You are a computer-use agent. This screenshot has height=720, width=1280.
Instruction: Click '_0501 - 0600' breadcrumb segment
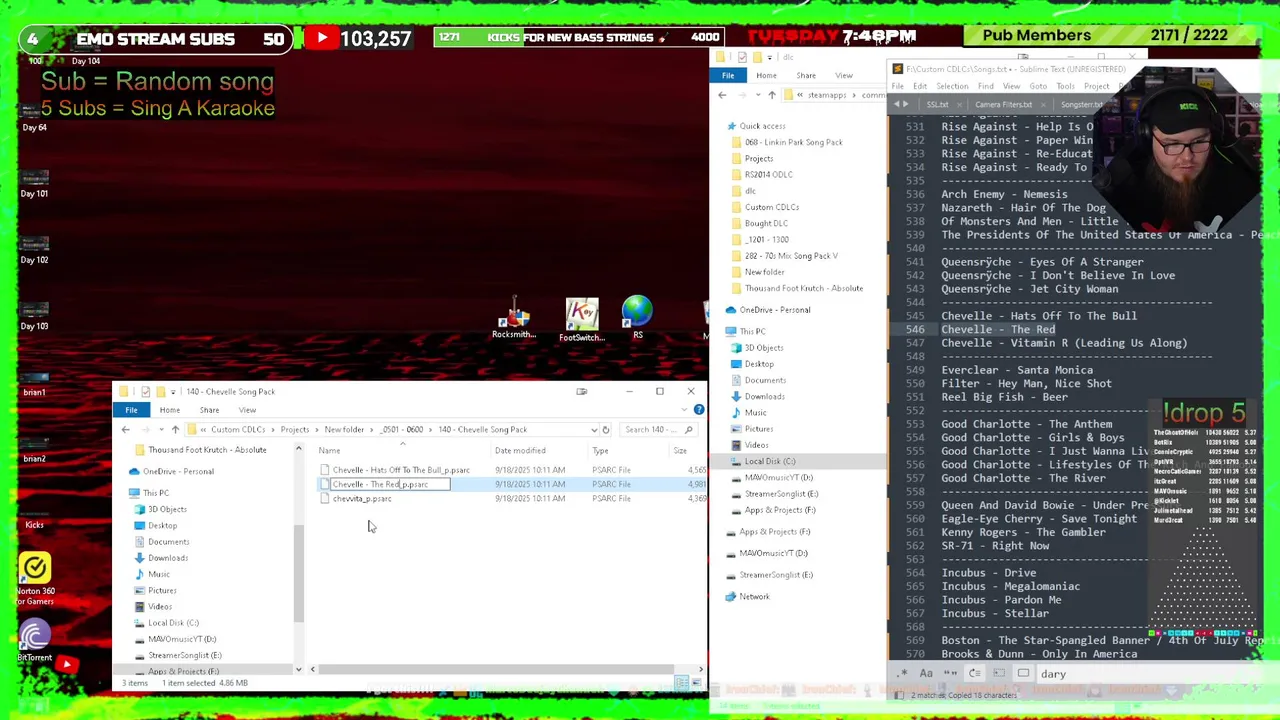(401, 430)
